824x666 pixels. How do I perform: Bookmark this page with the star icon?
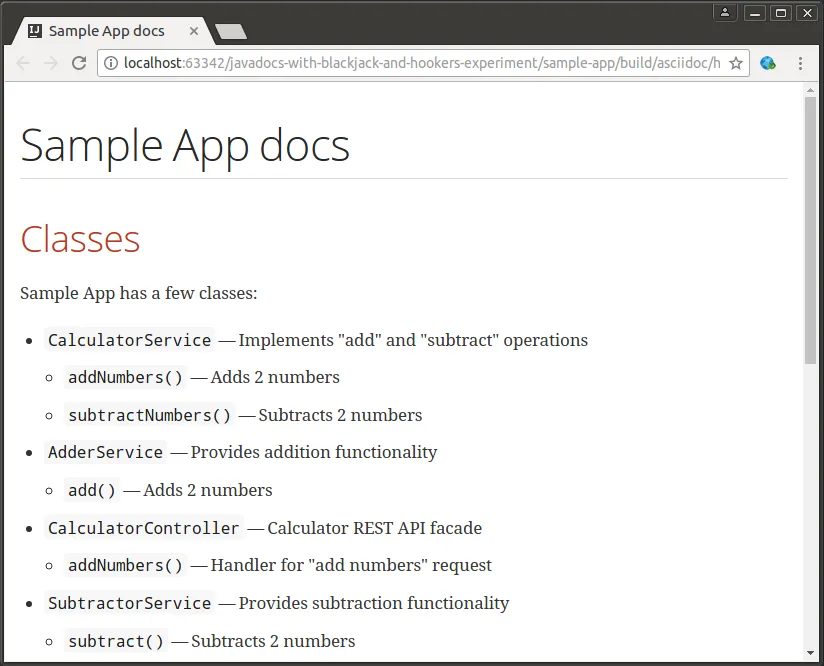click(x=736, y=63)
